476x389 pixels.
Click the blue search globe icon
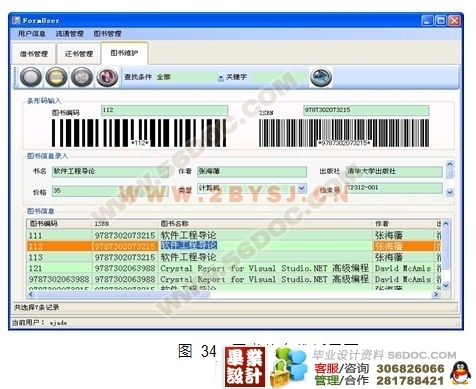point(321,77)
